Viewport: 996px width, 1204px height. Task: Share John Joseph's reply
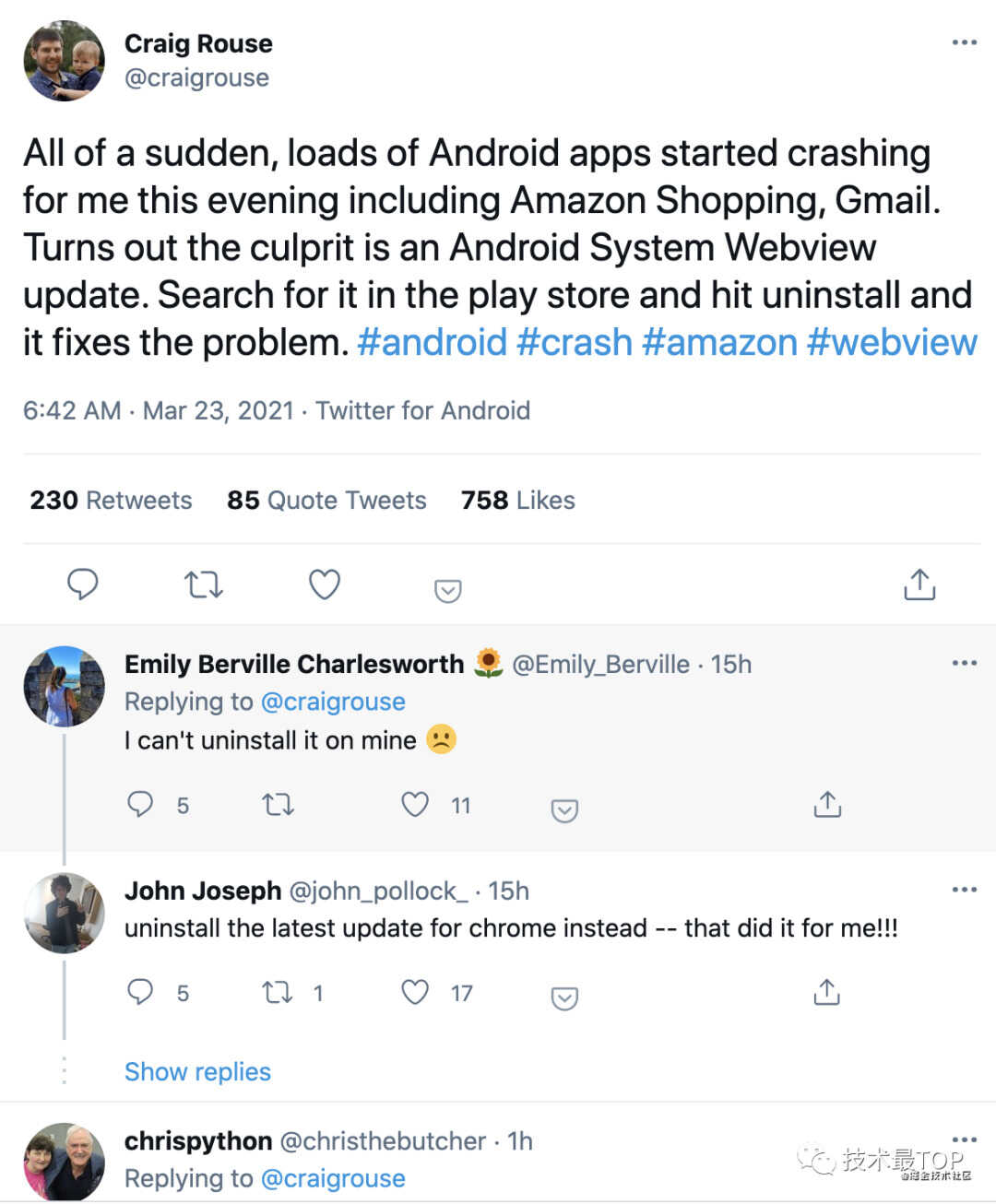coord(827,992)
